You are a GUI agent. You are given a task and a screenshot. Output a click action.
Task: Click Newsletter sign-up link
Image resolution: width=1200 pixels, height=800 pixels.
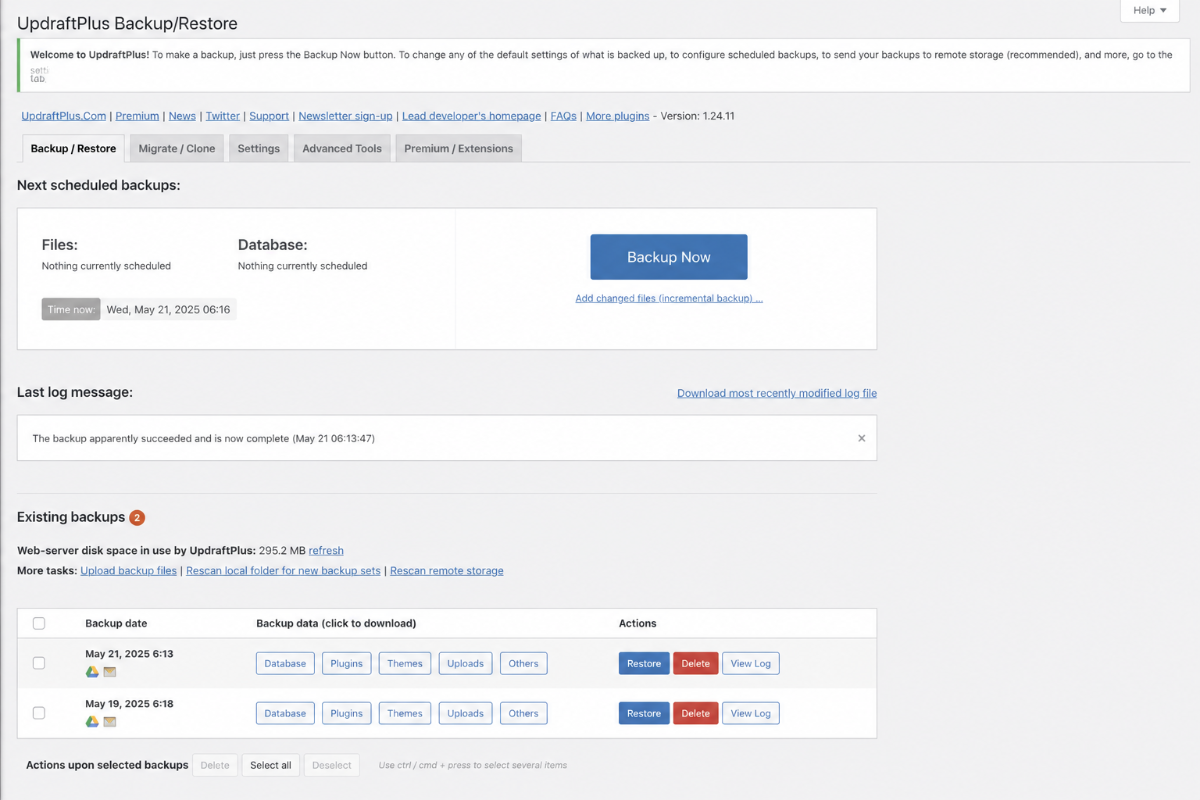click(x=345, y=116)
